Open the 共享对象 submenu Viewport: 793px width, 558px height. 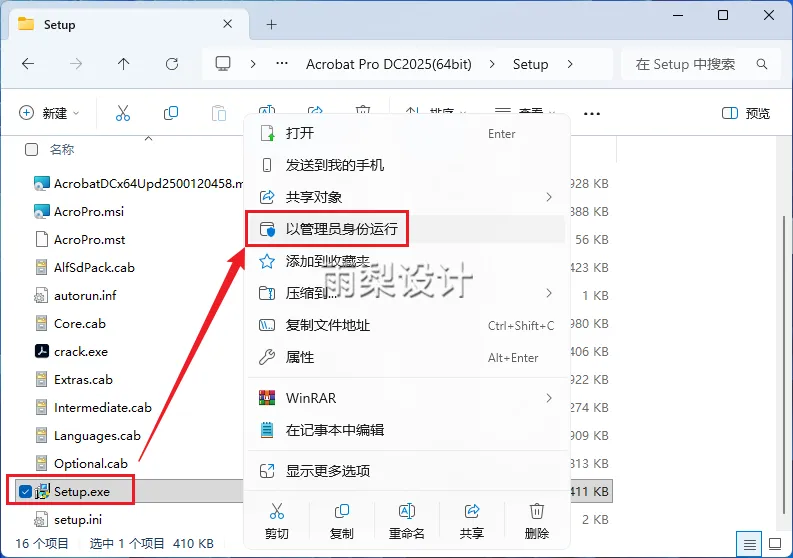tap(407, 197)
